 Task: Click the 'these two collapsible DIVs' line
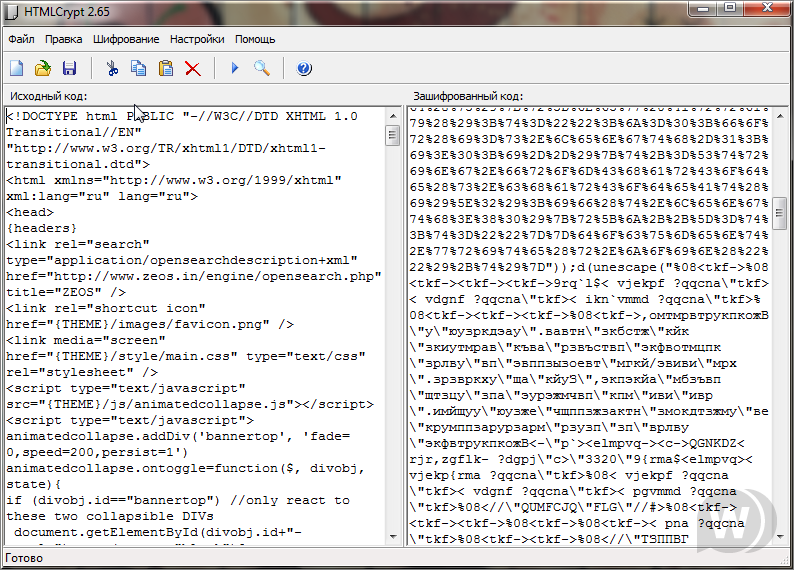coord(110,516)
